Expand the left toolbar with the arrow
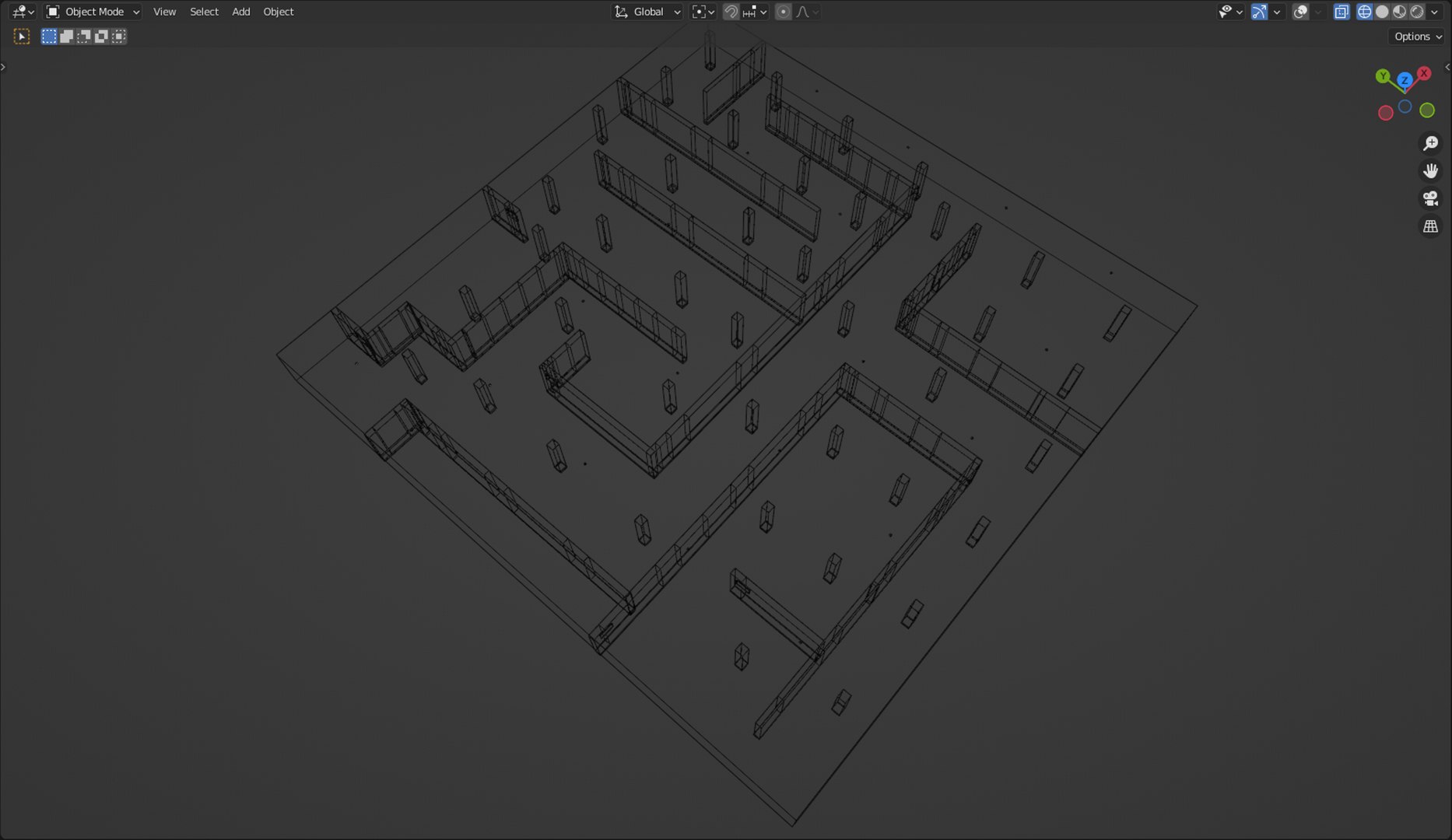This screenshot has height=840, width=1452. pos(3,67)
